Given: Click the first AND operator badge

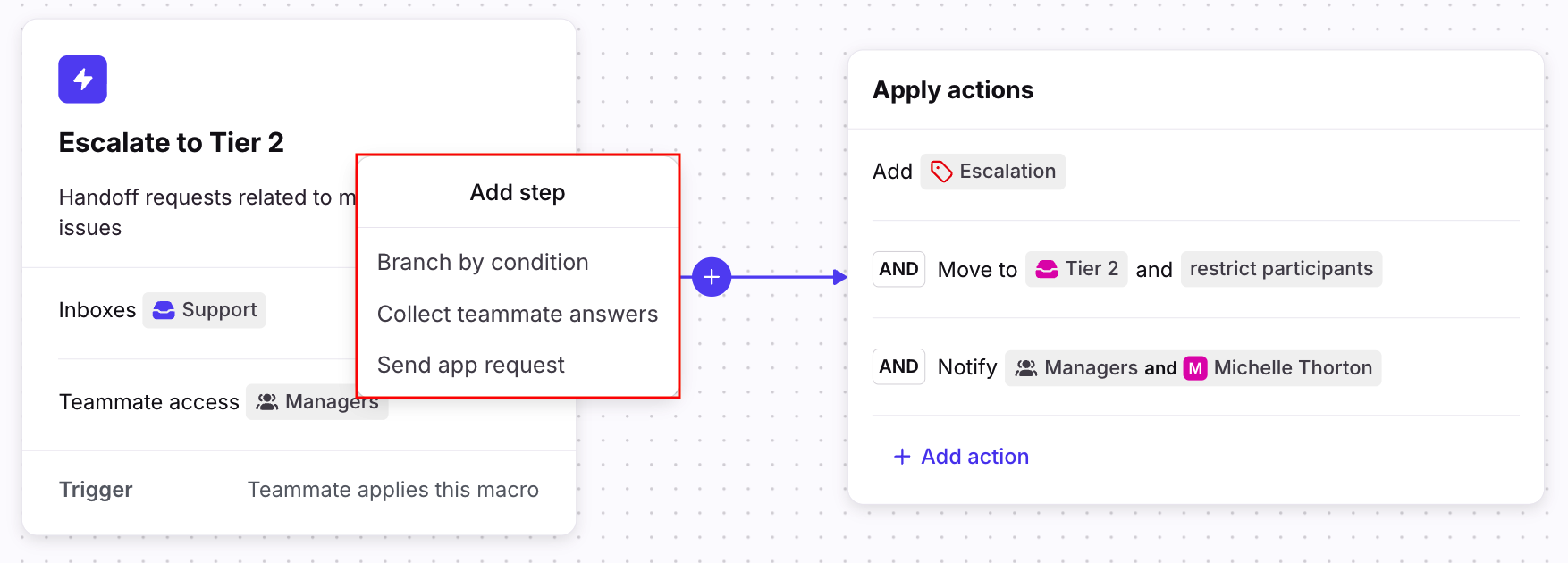Looking at the screenshot, I should pos(898,269).
